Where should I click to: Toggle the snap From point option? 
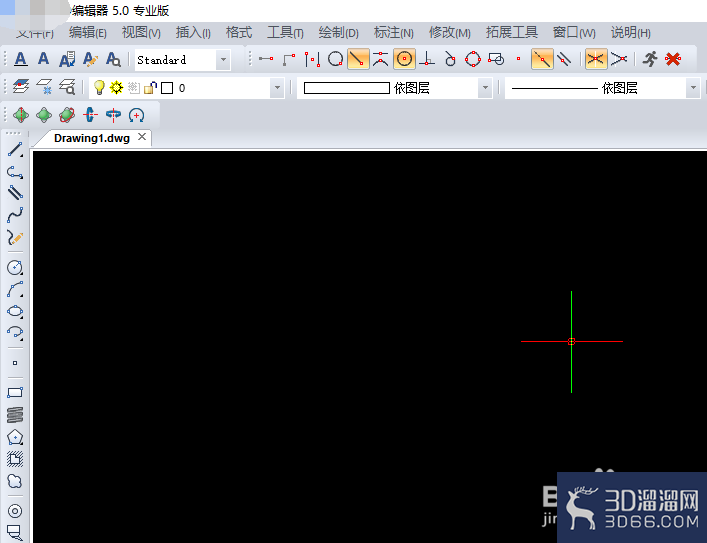tap(289, 59)
